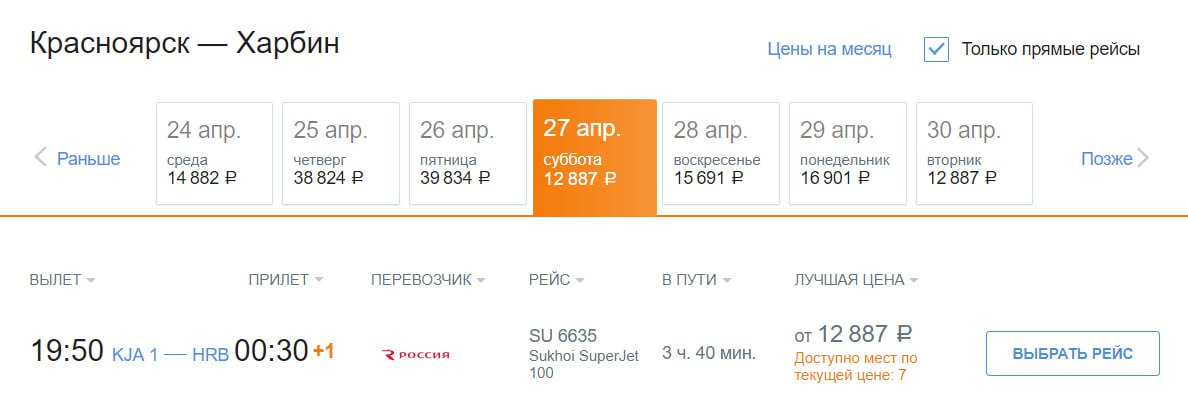This screenshot has width=1188, height=414.
Task: Select the 28 апр. воскресенье date tab
Action: pyautogui.click(x=720, y=153)
